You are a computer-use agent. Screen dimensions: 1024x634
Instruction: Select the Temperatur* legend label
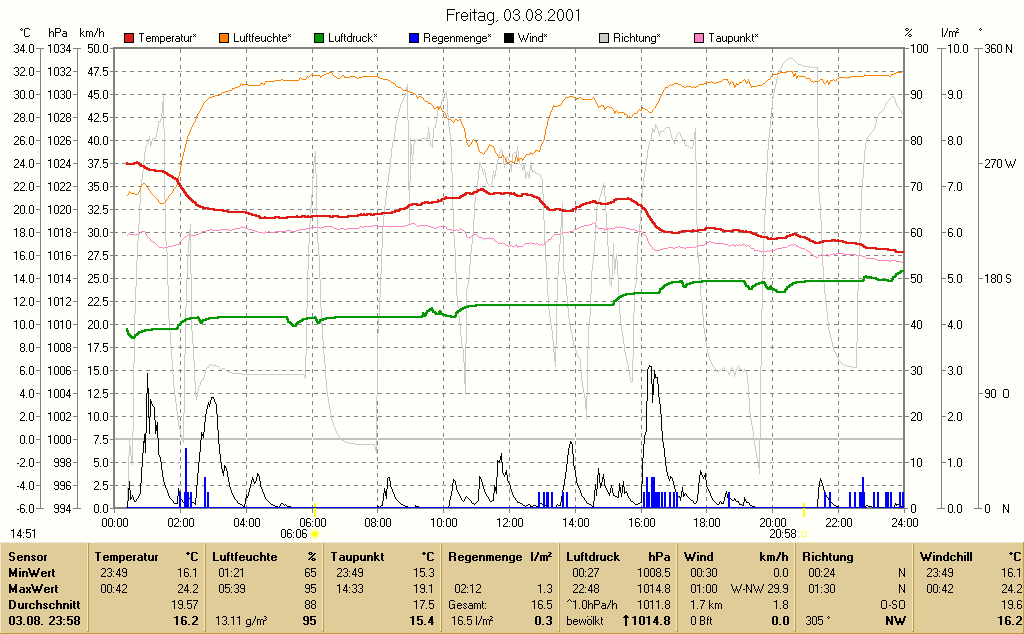(x=167, y=39)
